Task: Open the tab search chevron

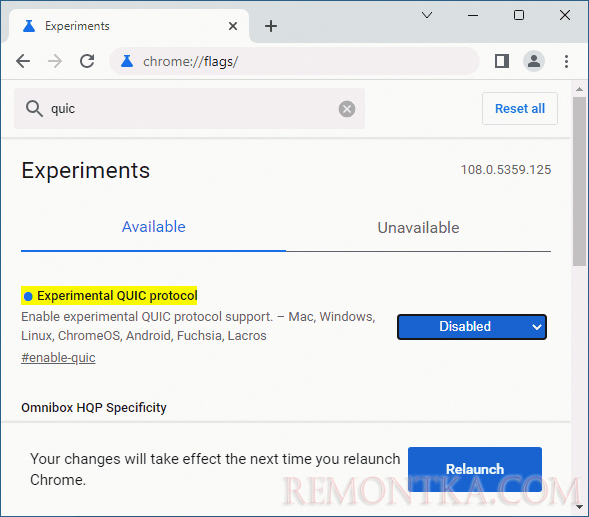Action: [427, 15]
